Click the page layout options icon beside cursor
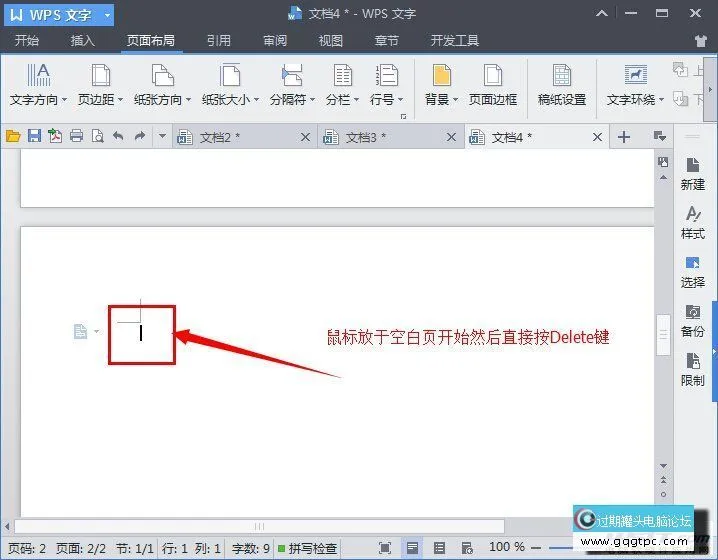Viewport: 718px width, 560px height. click(x=81, y=331)
